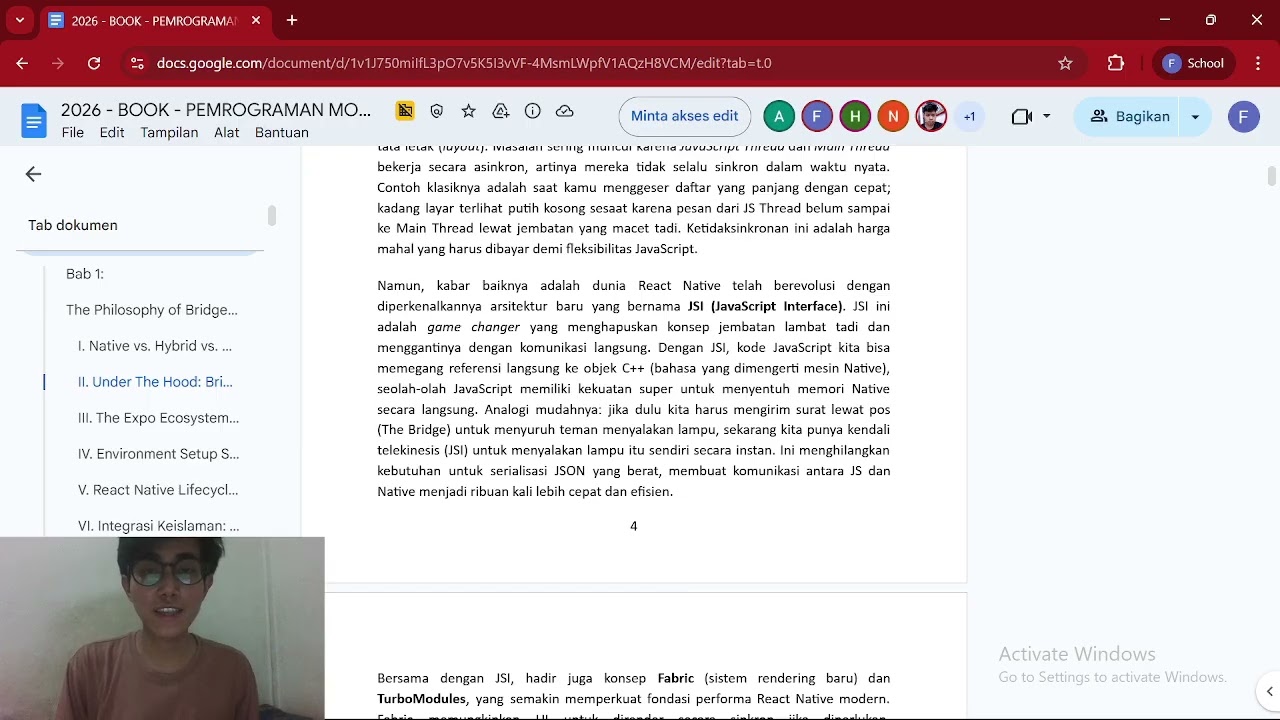Click the add-to-Drive shortcut icon

tap(501, 112)
